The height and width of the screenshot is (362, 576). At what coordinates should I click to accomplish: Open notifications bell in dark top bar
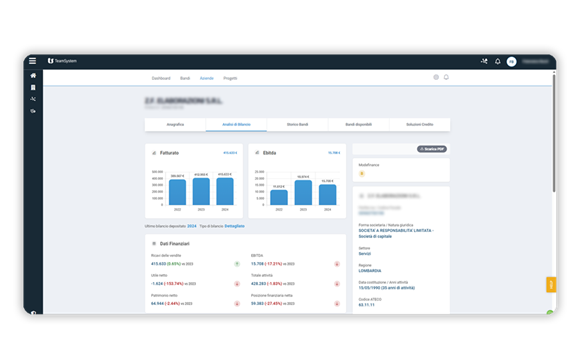(497, 61)
